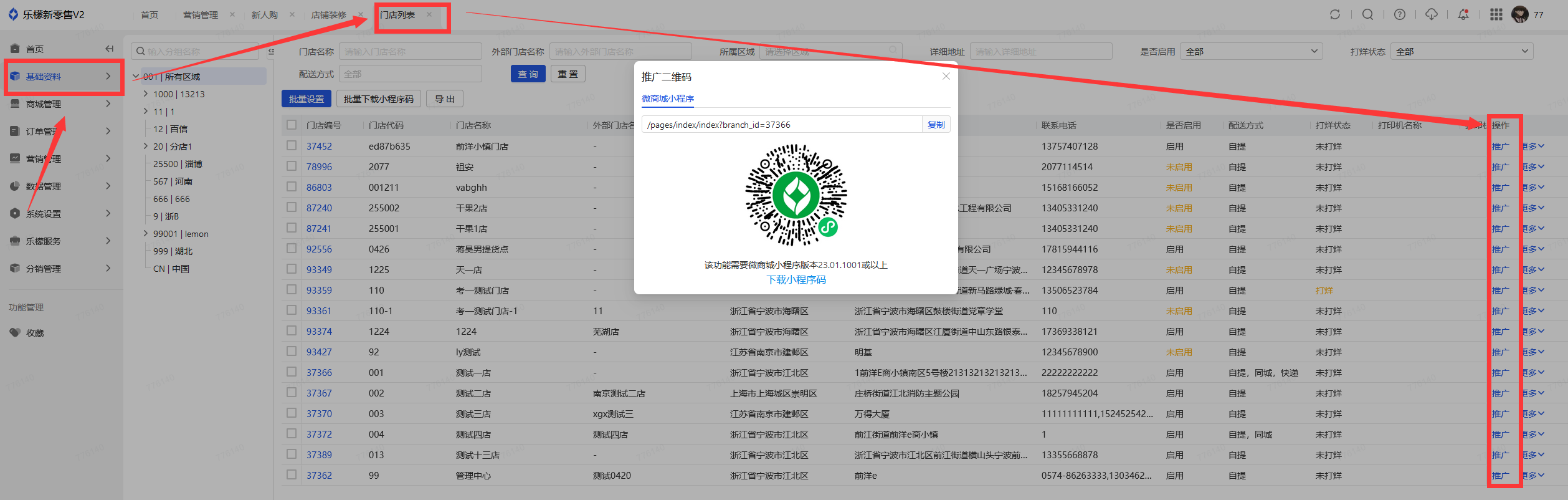The height and width of the screenshot is (500, 1568).
Task: Click the 系统设置 sidebar icon
Action: 15,213
